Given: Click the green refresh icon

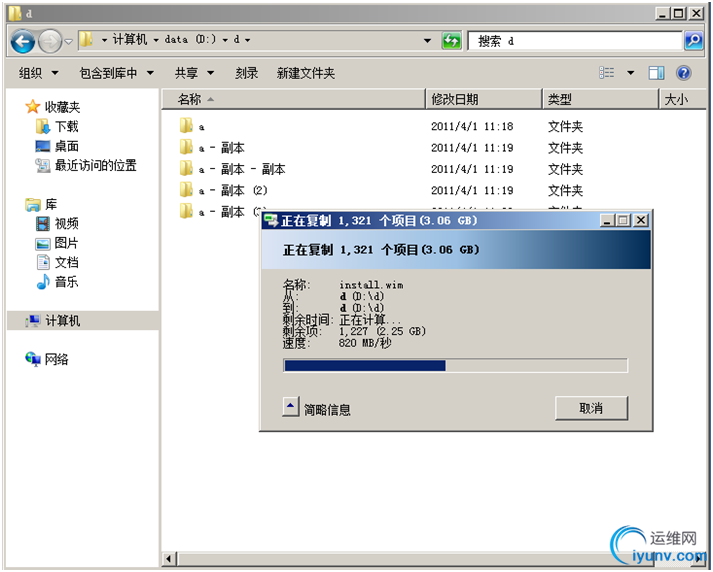Looking at the screenshot, I should coord(451,41).
